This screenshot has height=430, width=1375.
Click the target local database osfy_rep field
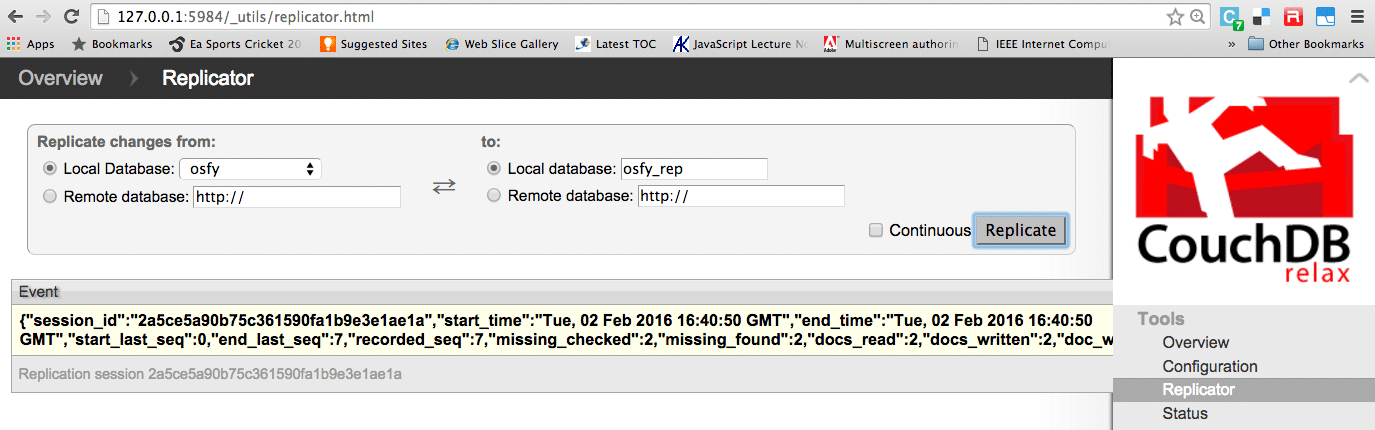pos(693,169)
